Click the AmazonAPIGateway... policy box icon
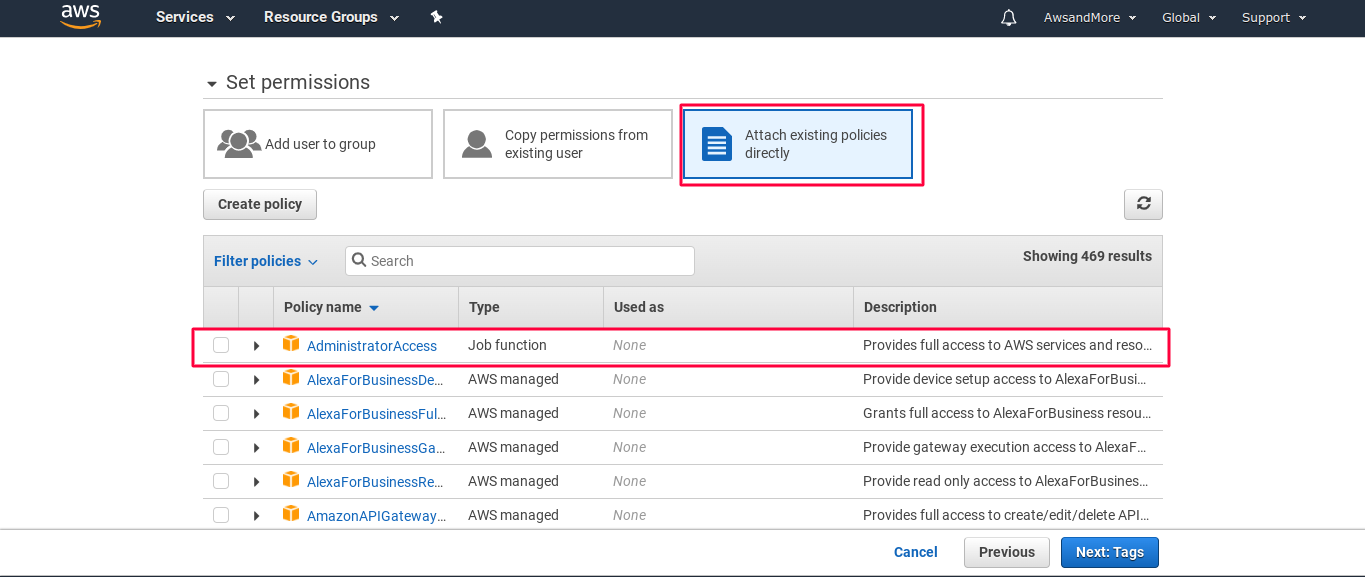The width and height of the screenshot is (1365, 577). pos(291,514)
